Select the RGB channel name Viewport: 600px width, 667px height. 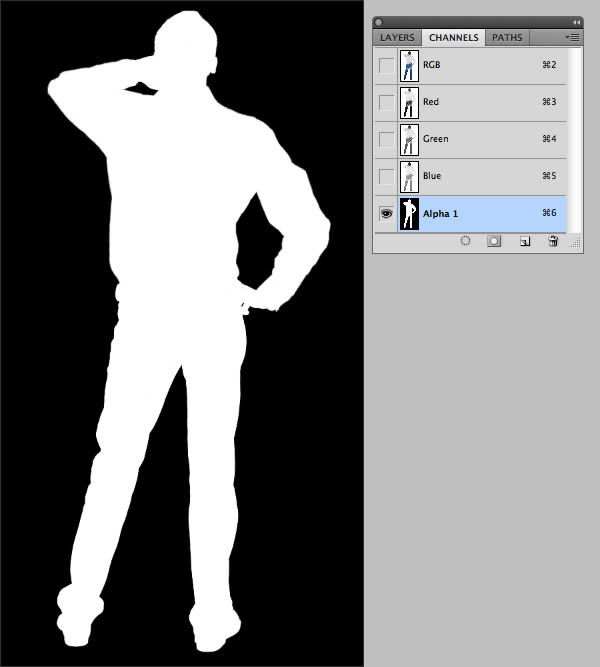click(431, 65)
